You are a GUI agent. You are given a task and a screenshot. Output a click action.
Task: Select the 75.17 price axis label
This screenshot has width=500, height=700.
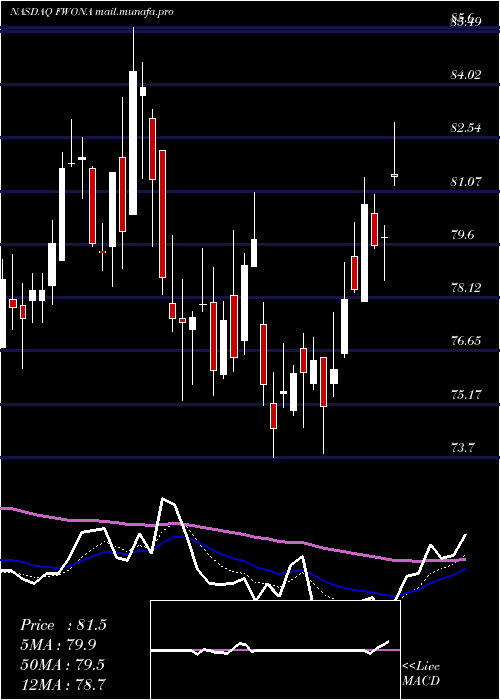(466, 395)
